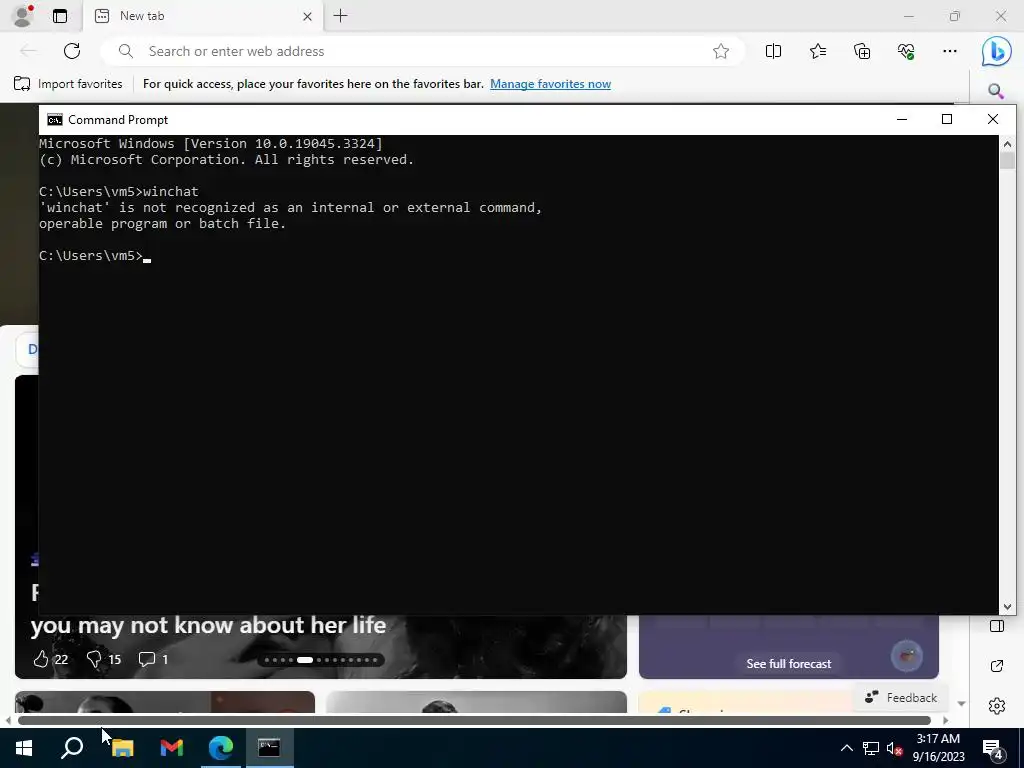
Task: Click Command Prompt taskbar icon
Action: 269,748
